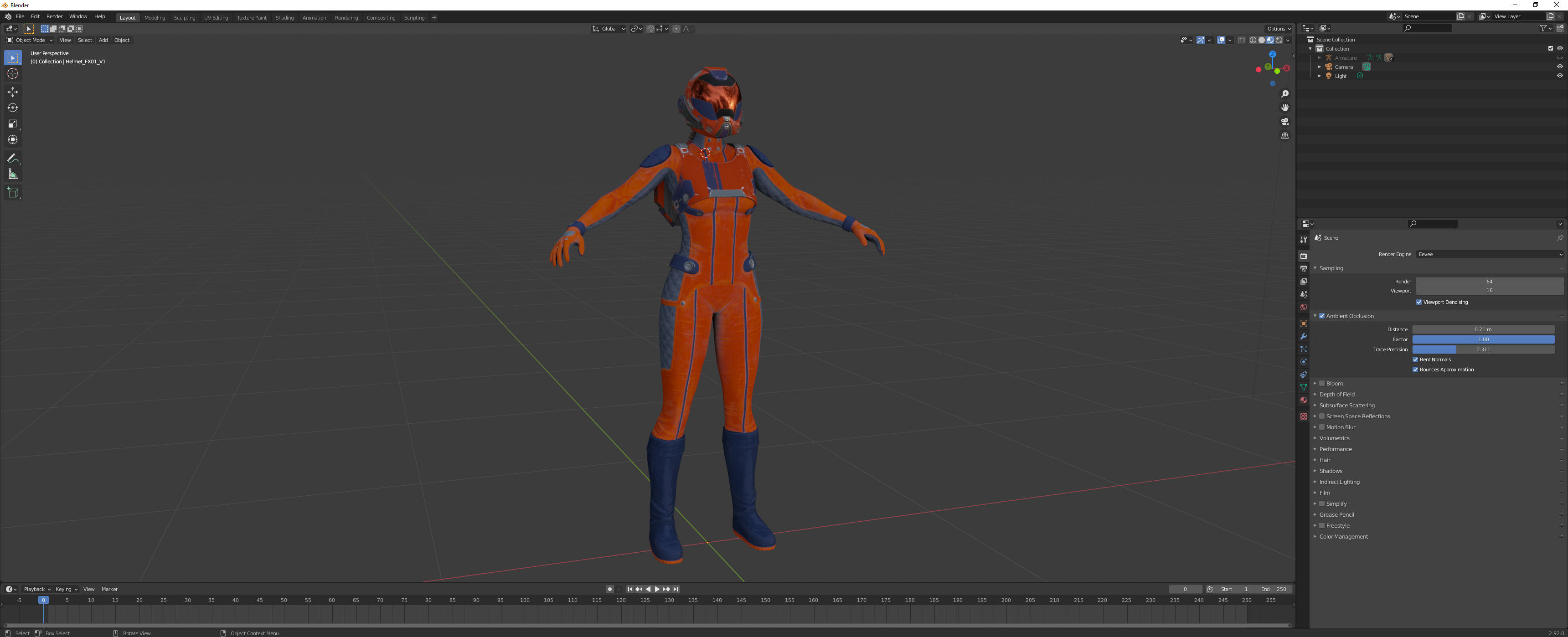This screenshot has height=637, width=1568.
Task: Open the timeline Playback popover
Action: point(36,589)
